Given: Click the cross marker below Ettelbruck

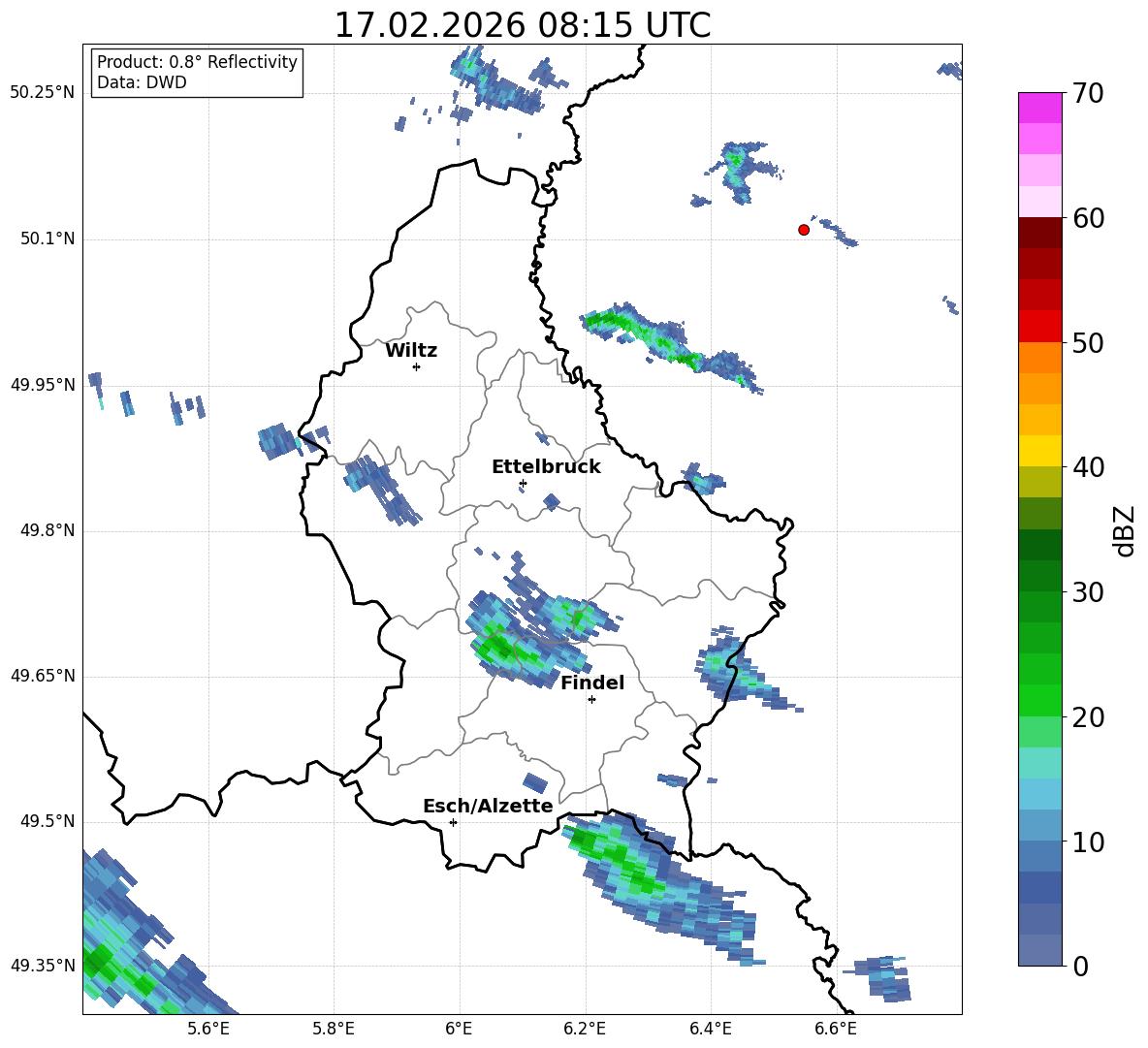Looking at the screenshot, I should pos(523,483).
